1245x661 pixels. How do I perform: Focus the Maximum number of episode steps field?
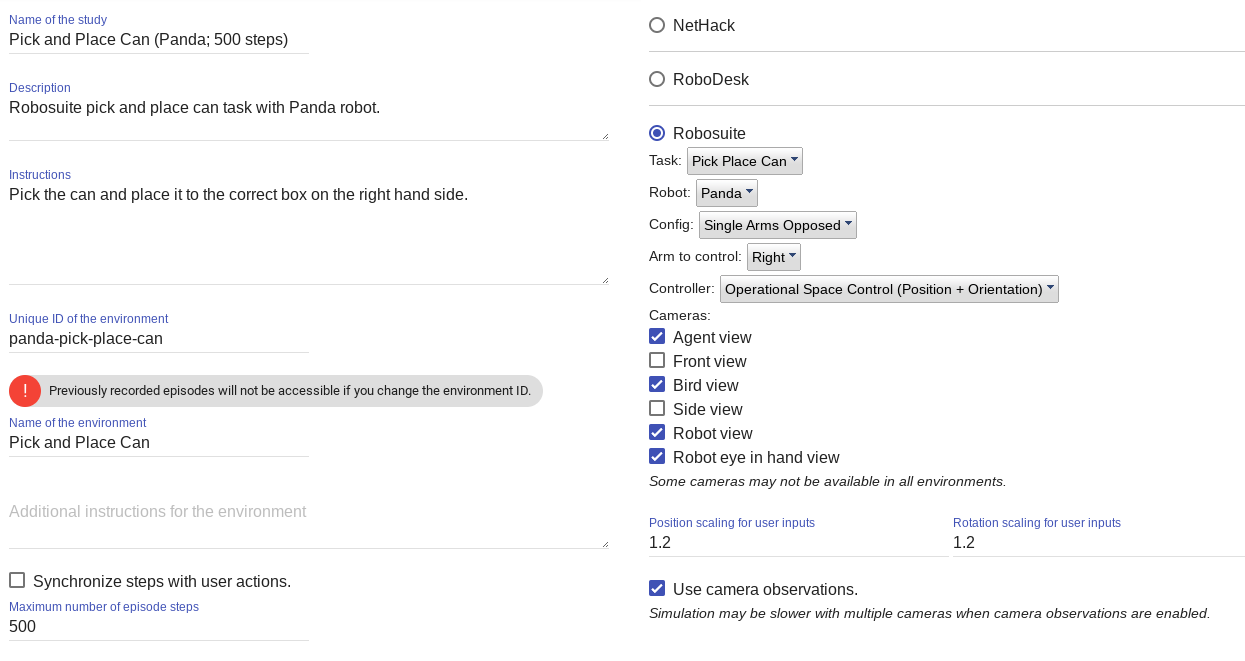click(158, 627)
